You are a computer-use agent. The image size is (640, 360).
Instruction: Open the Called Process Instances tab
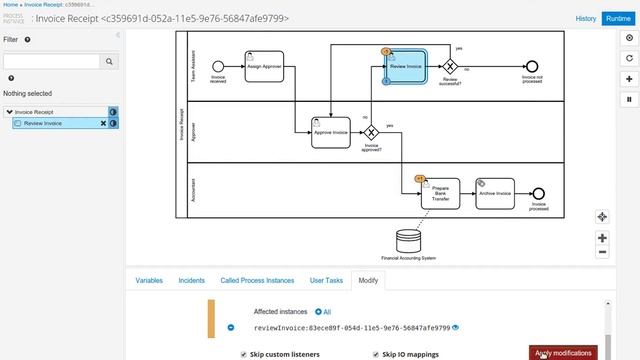(x=257, y=280)
